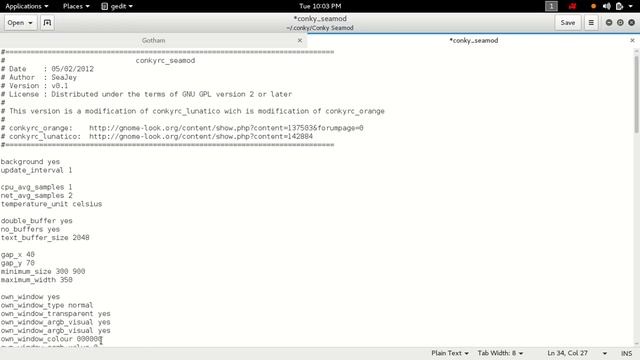Click the line 'gap_x 40'
Screen dimensions: 640x360
click(18, 254)
